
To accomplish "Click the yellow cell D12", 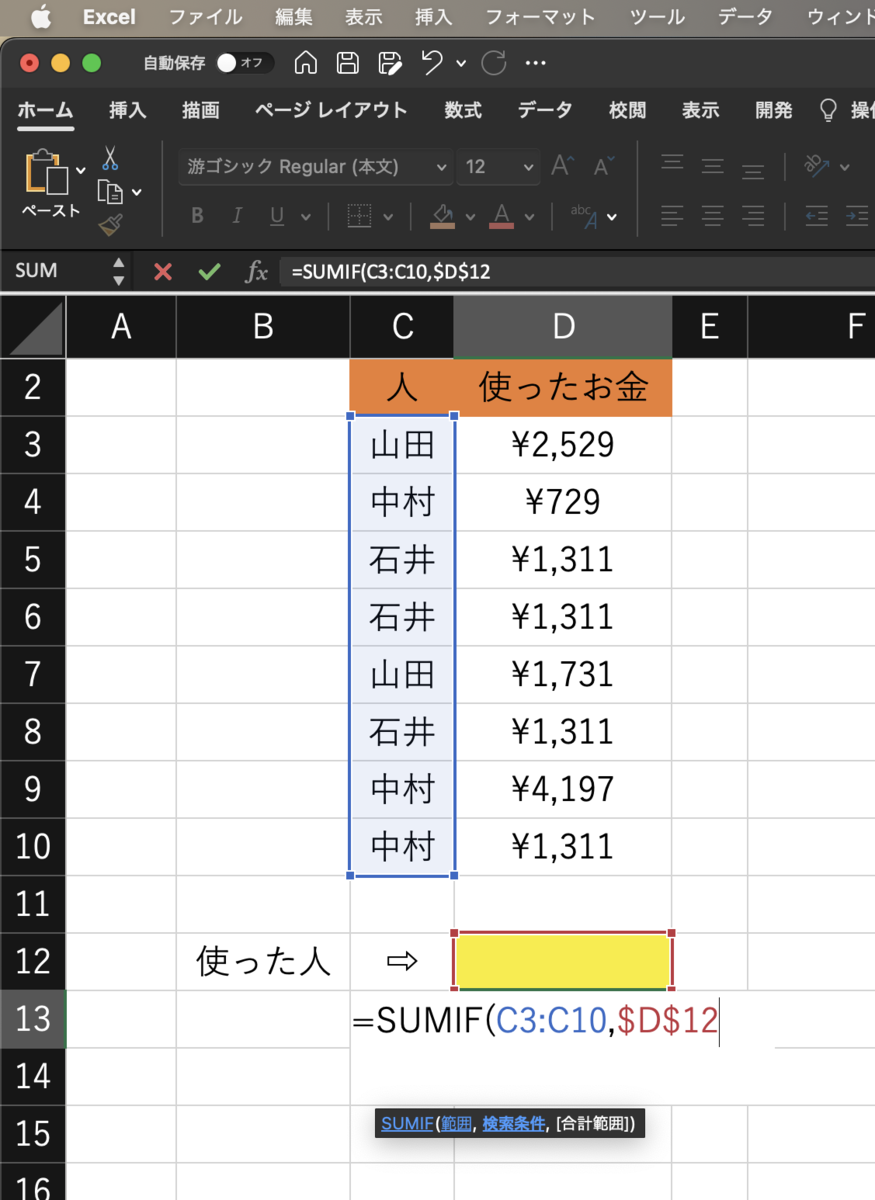I will 563,962.
